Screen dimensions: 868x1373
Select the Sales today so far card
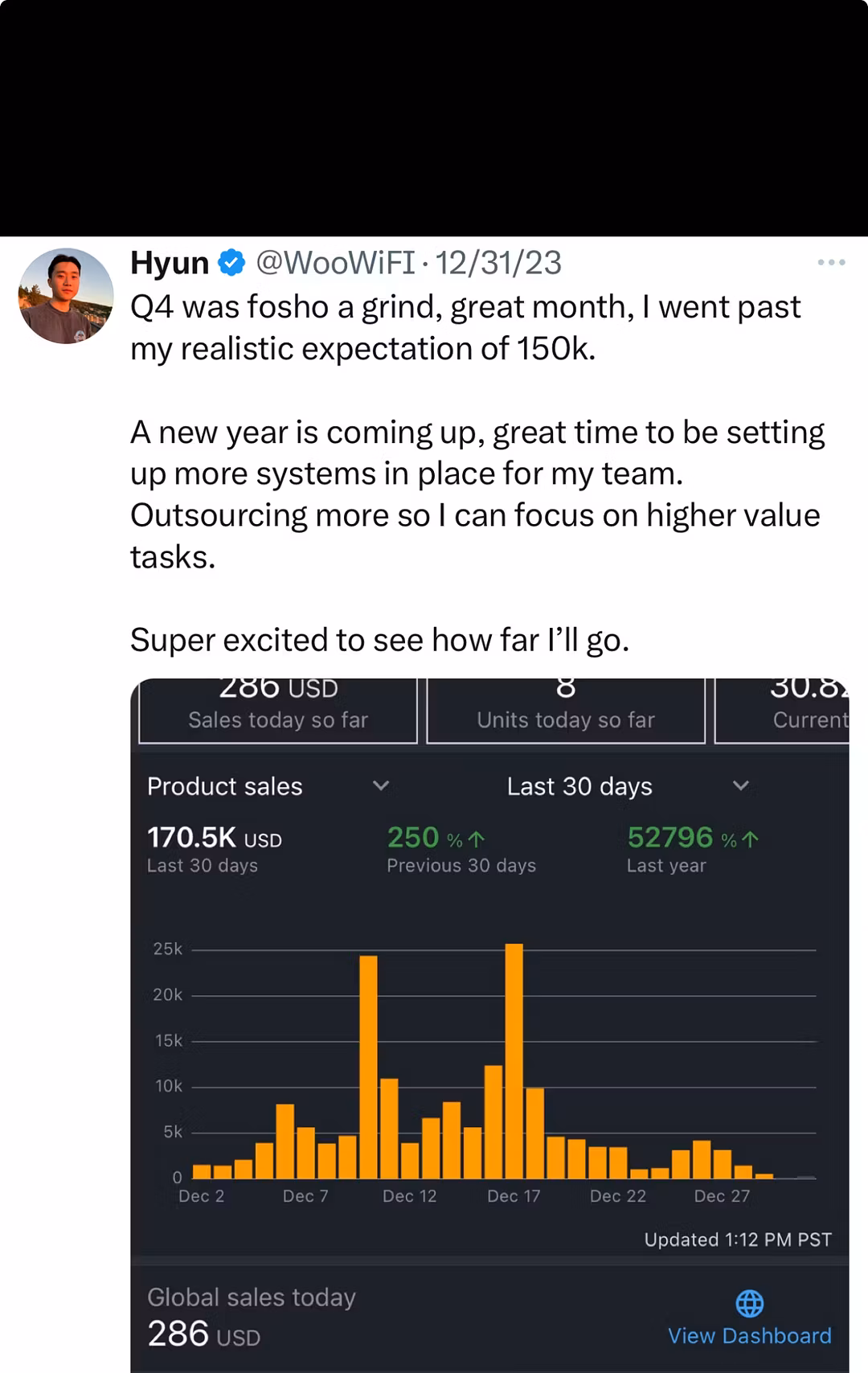[x=278, y=710]
